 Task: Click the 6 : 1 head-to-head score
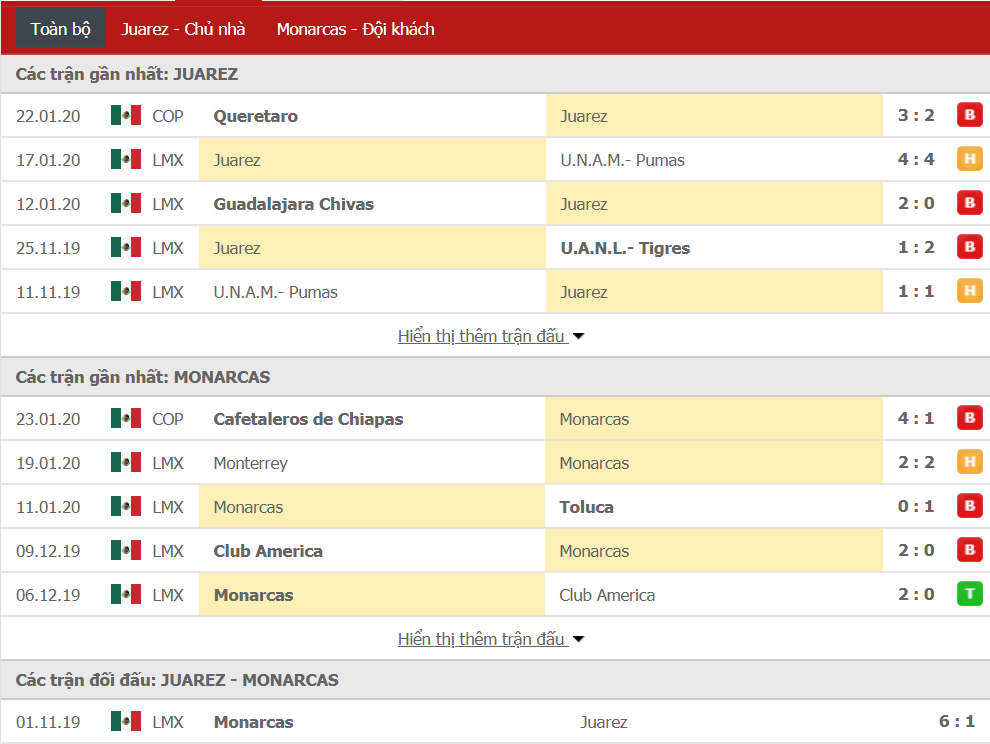[x=957, y=721]
